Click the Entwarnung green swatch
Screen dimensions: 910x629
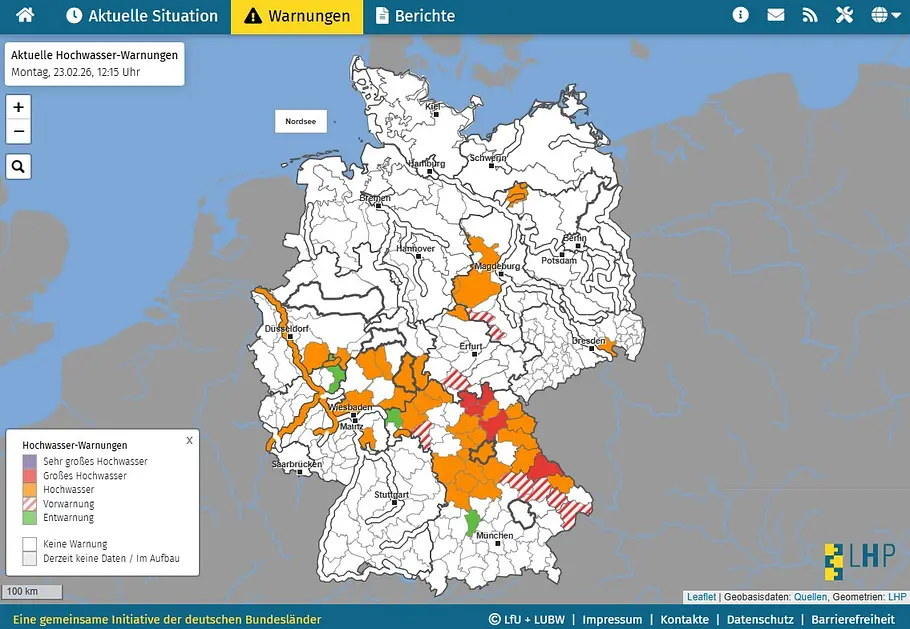tap(30, 518)
